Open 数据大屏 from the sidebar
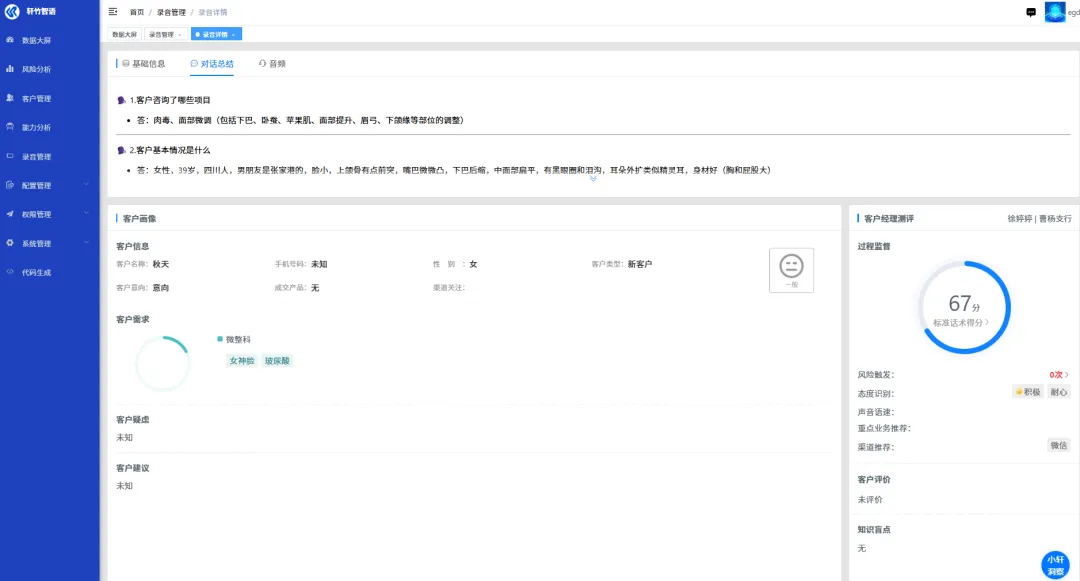This screenshot has height=581, width=1080. [x=36, y=41]
